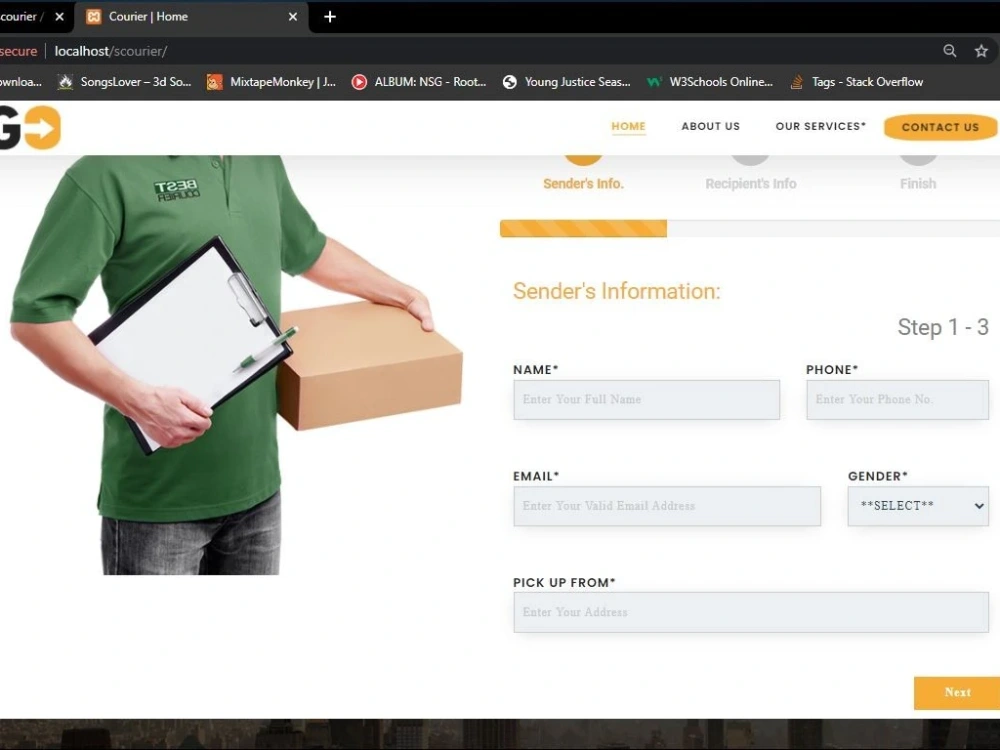Click the EMAIL* field label
This screenshot has height=750, width=1000.
(536, 476)
